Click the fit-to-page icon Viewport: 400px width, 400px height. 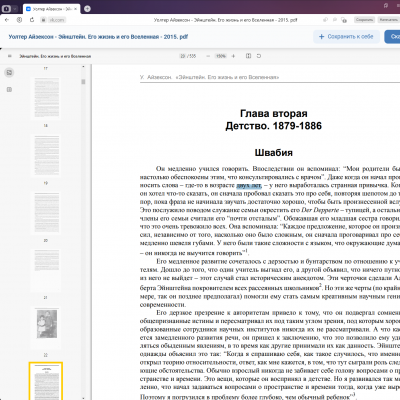(x=248, y=56)
